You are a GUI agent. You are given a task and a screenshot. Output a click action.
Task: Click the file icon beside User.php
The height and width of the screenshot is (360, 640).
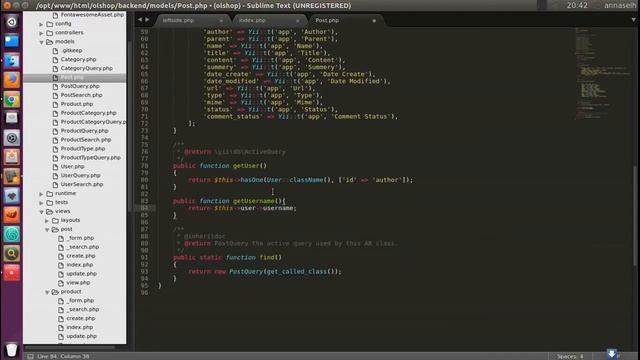coord(56,167)
